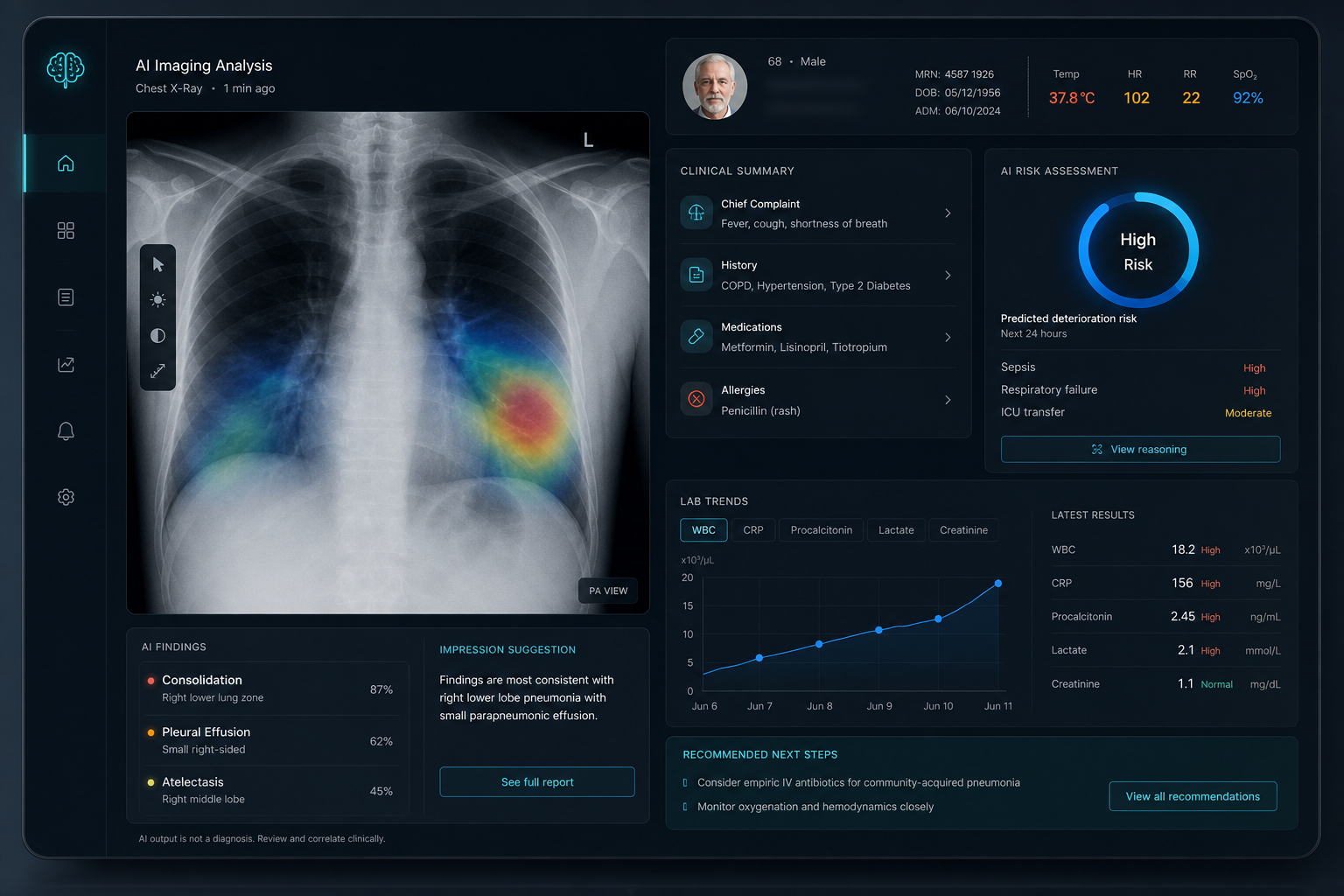Check the monitor oxygenation recommendation checkbox
Screen dimensions: 1344x896
pos(685,807)
